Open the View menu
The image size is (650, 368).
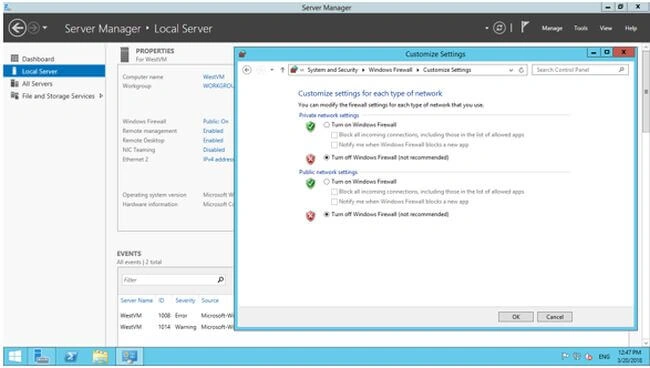coord(605,28)
